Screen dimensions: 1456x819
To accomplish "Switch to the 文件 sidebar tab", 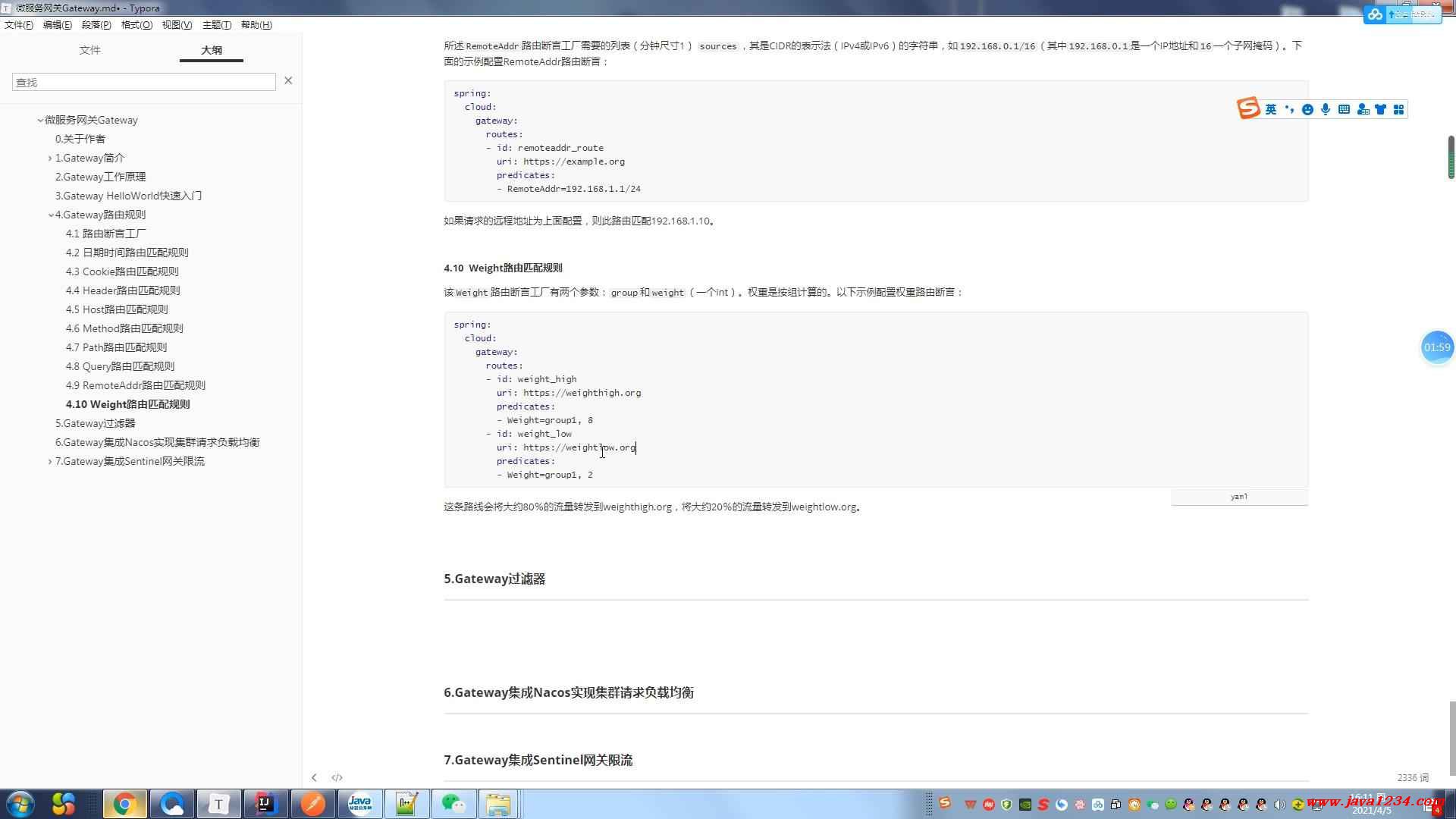I will [x=89, y=50].
